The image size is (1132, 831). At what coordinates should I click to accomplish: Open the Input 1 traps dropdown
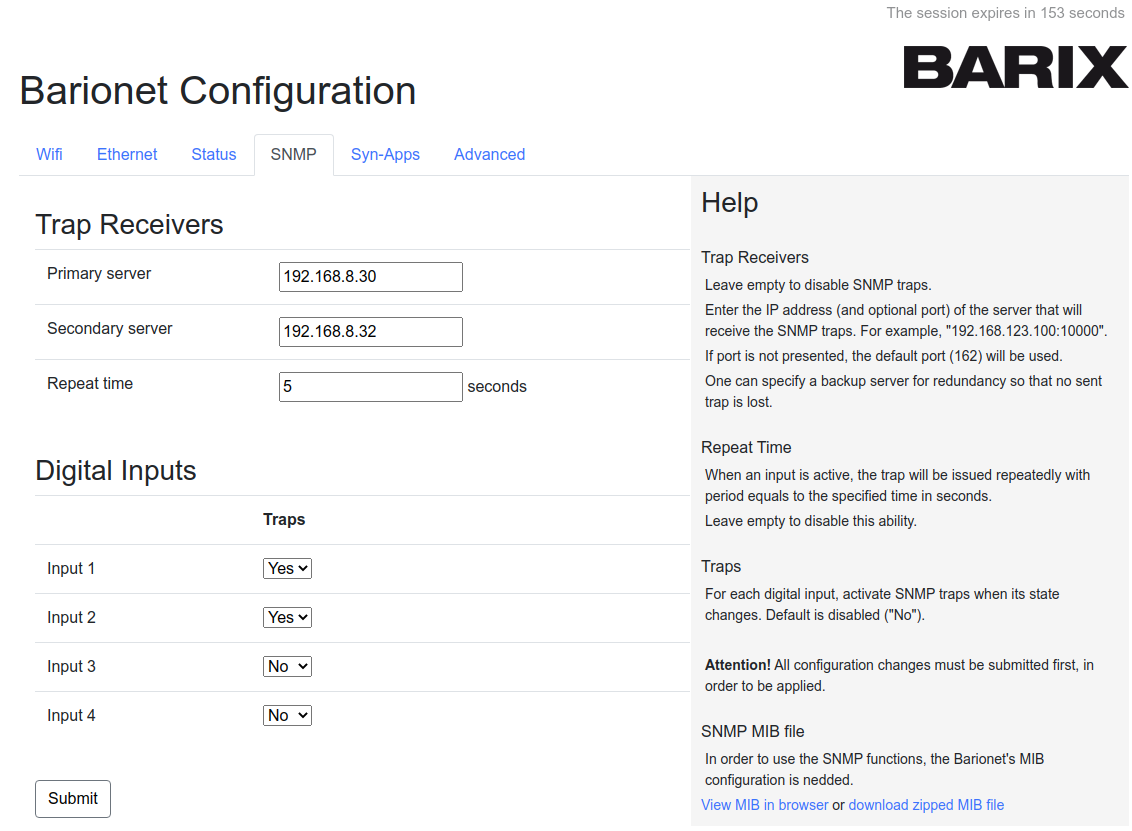click(287, 568)
